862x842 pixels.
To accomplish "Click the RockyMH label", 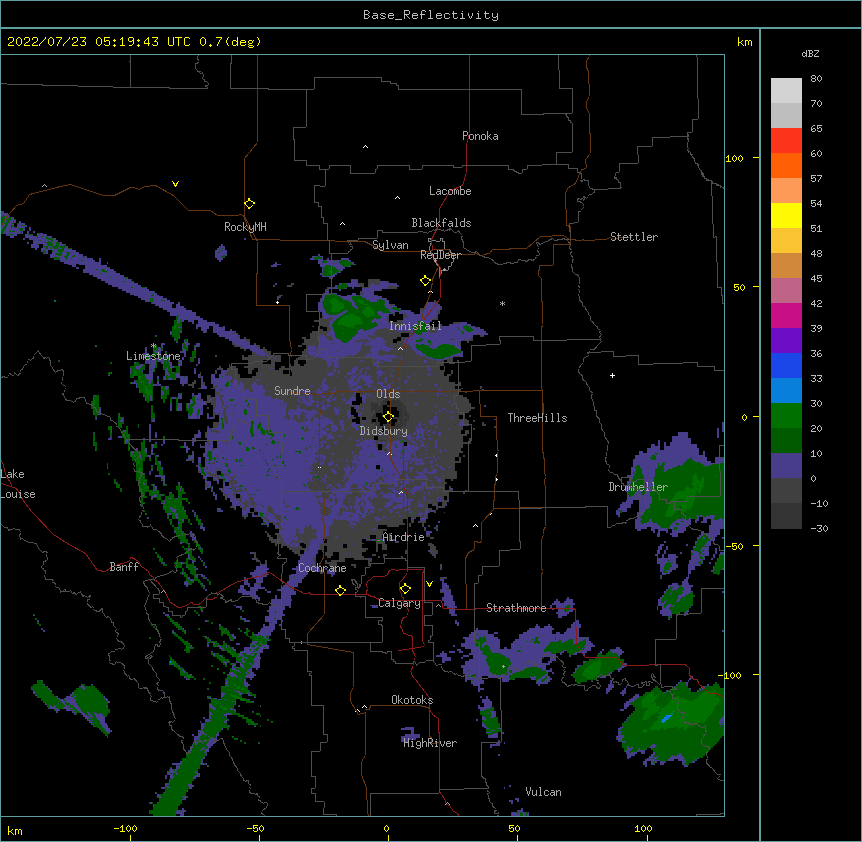I will [x=245, y=227].
